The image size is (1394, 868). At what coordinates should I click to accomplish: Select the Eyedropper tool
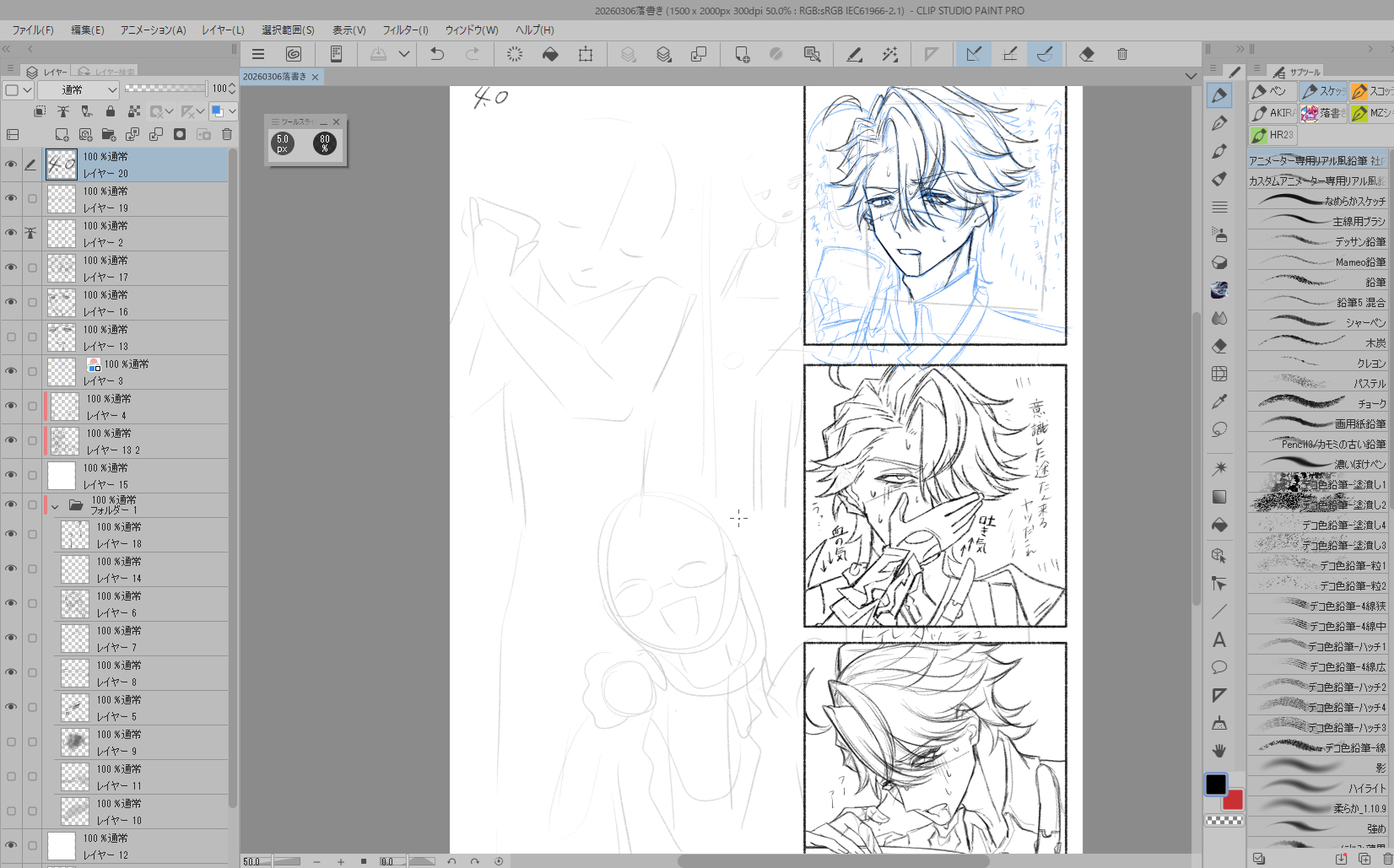tap(1219, 402)
